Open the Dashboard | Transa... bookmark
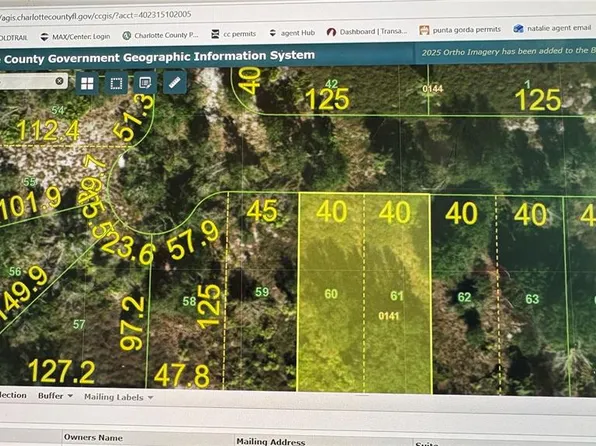 (x=367, y=32)
